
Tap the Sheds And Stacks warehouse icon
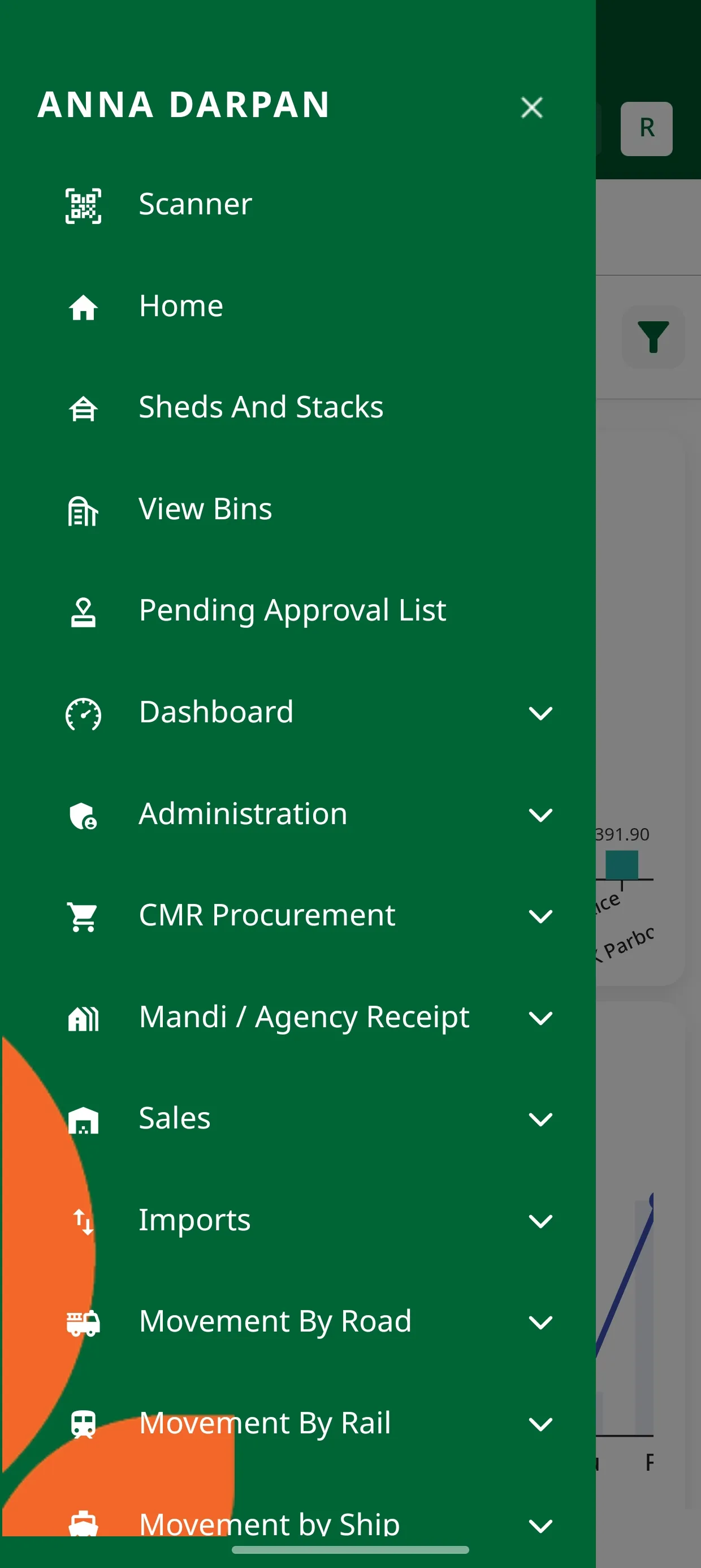tap(83, 408)
